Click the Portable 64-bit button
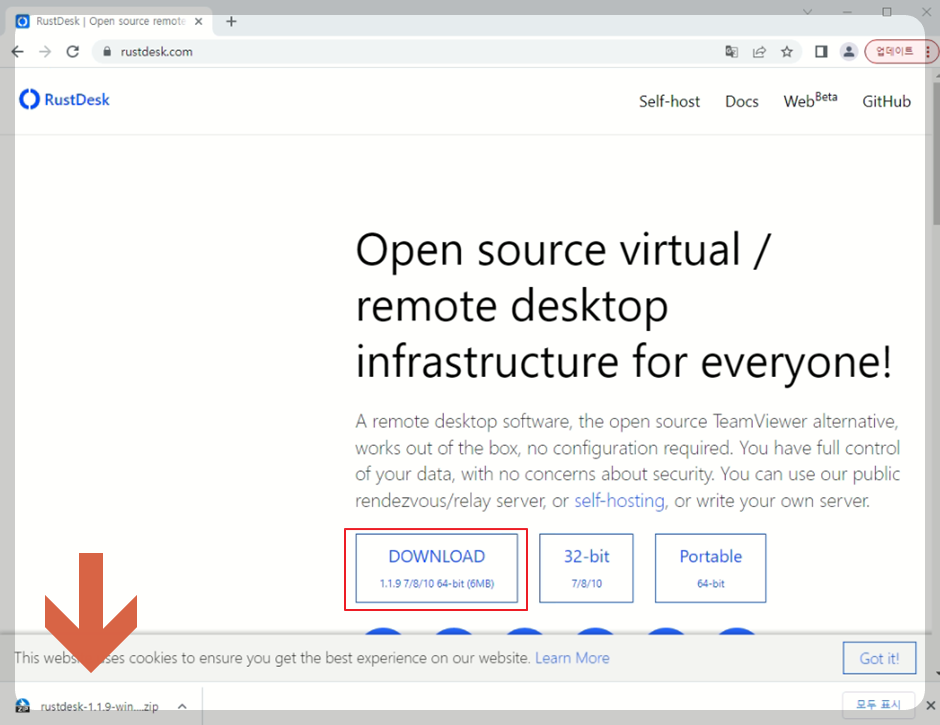 click(710, 568)
